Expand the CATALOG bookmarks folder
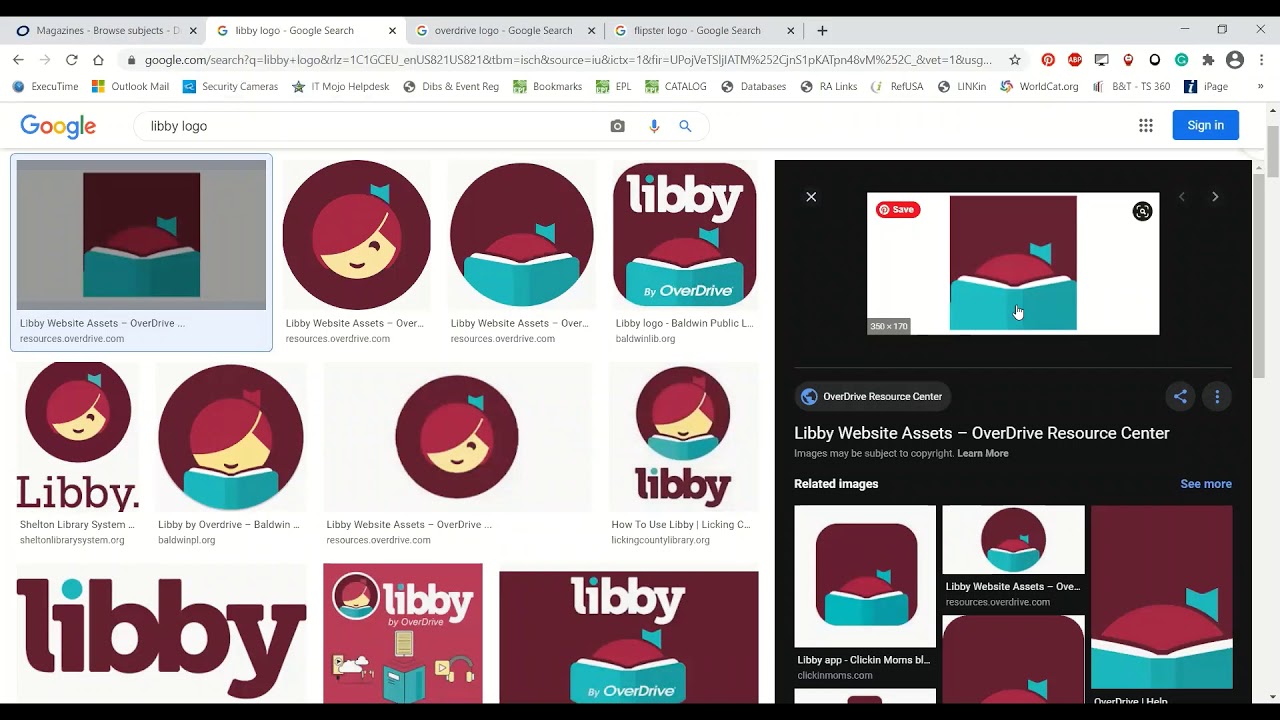 point(676,86)
